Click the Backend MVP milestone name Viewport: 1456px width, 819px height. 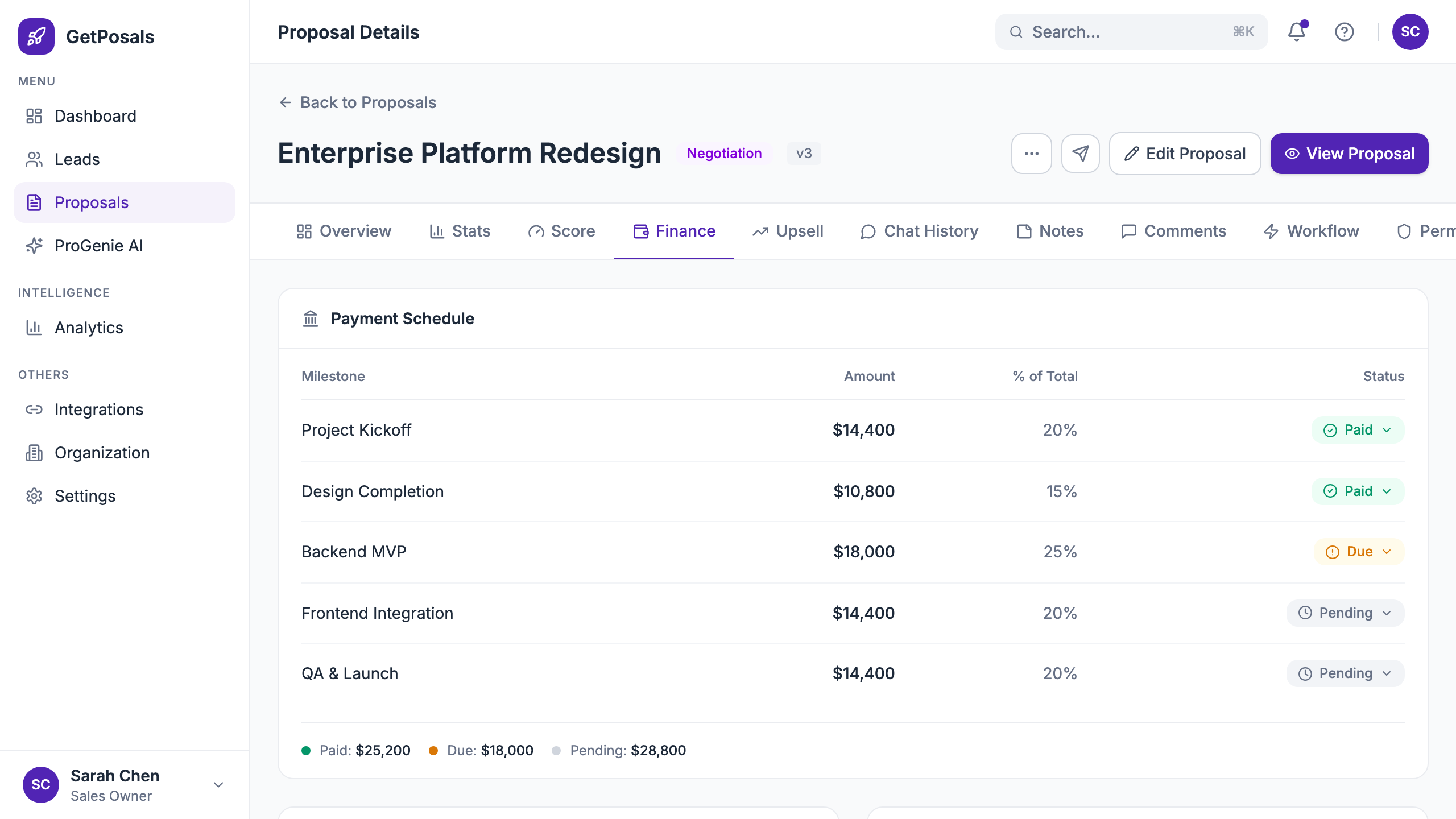click(354, 552)
